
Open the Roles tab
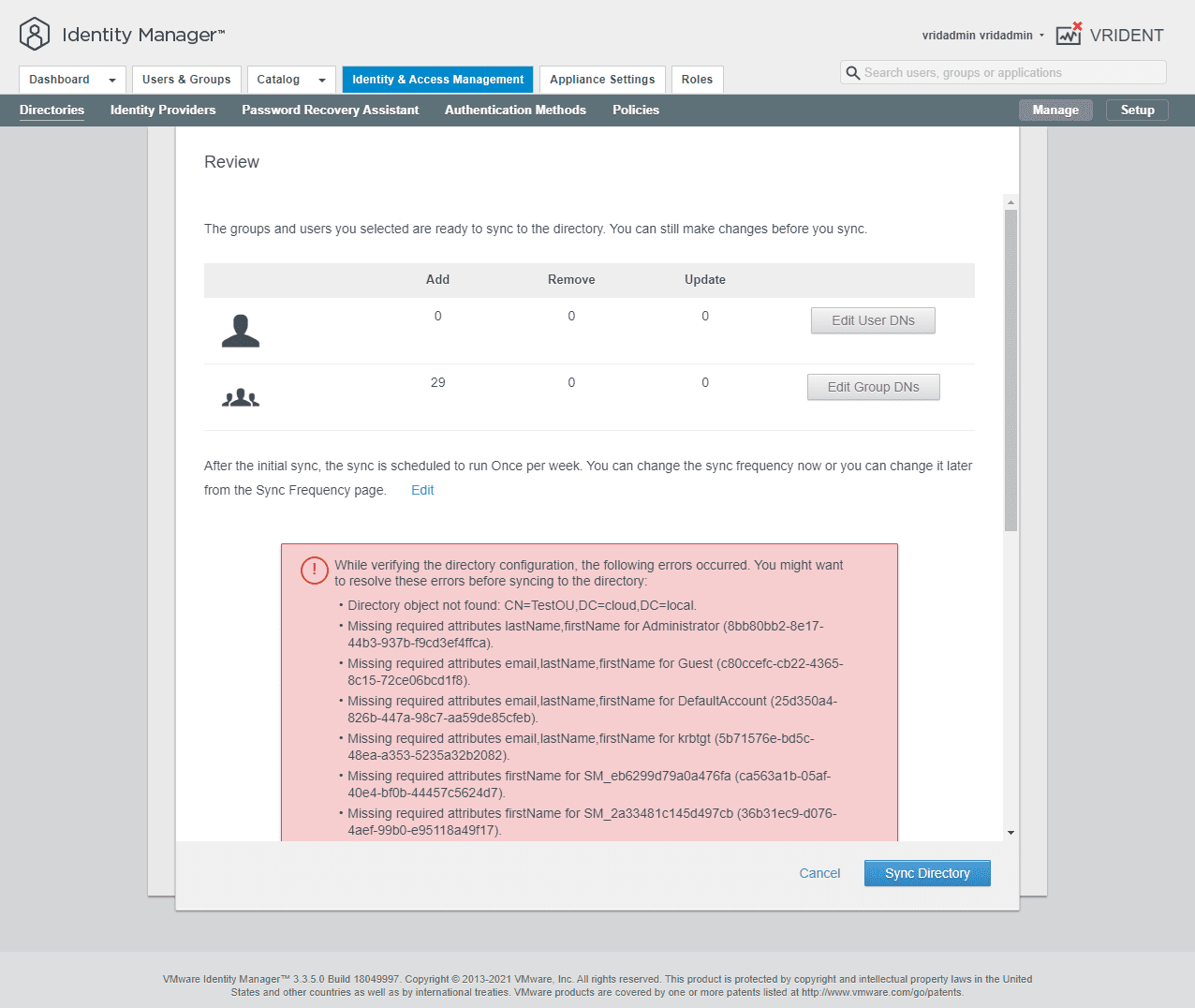click(697, 80)
